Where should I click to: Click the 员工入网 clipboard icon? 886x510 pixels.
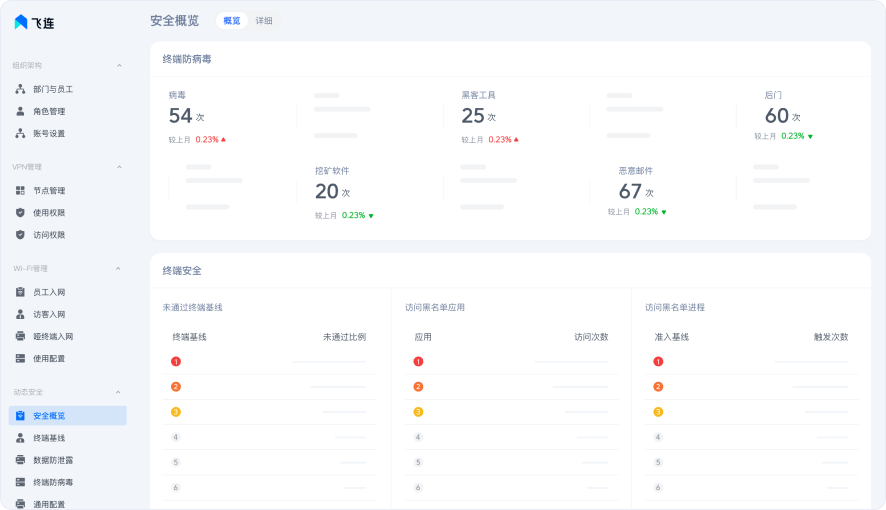(x=20, y=292)
